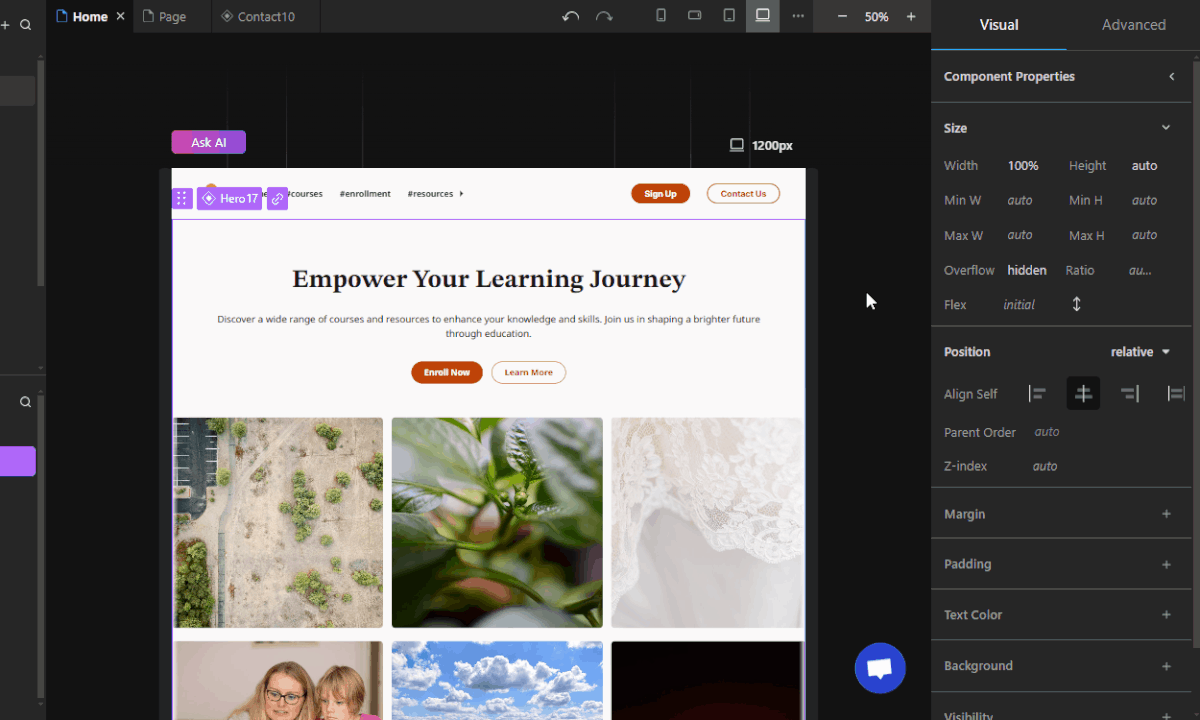This screenshot has width=1200, height=720.
Task: Edit the Height auto value
Action: 1144,166
